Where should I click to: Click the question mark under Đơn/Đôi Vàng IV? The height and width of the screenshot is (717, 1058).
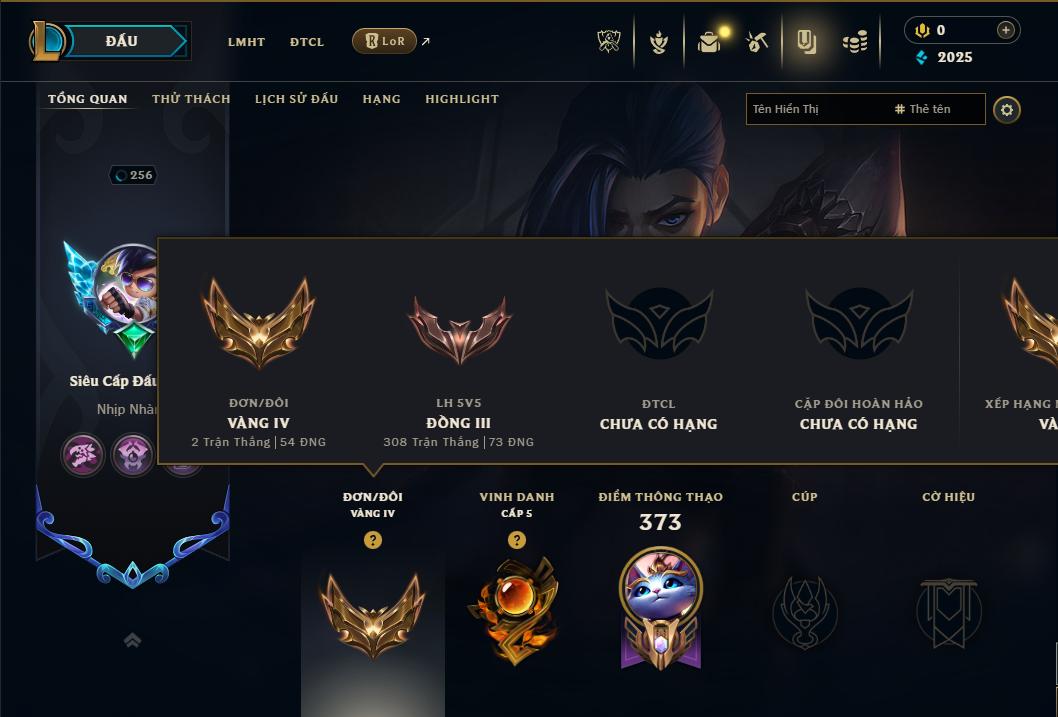pyautogui.click(x=372, y=540)
